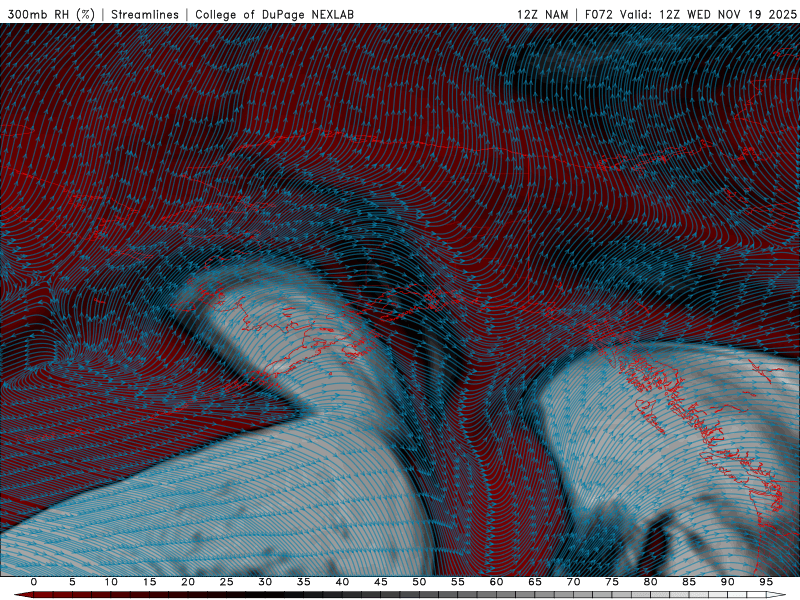Select the 95 value on the color scale
Screen dimensions: 800x600
tap(766, 582)
